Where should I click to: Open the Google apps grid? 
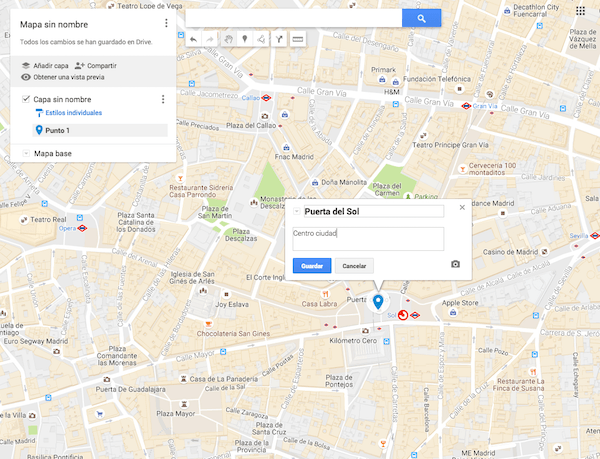pos(580,11)
